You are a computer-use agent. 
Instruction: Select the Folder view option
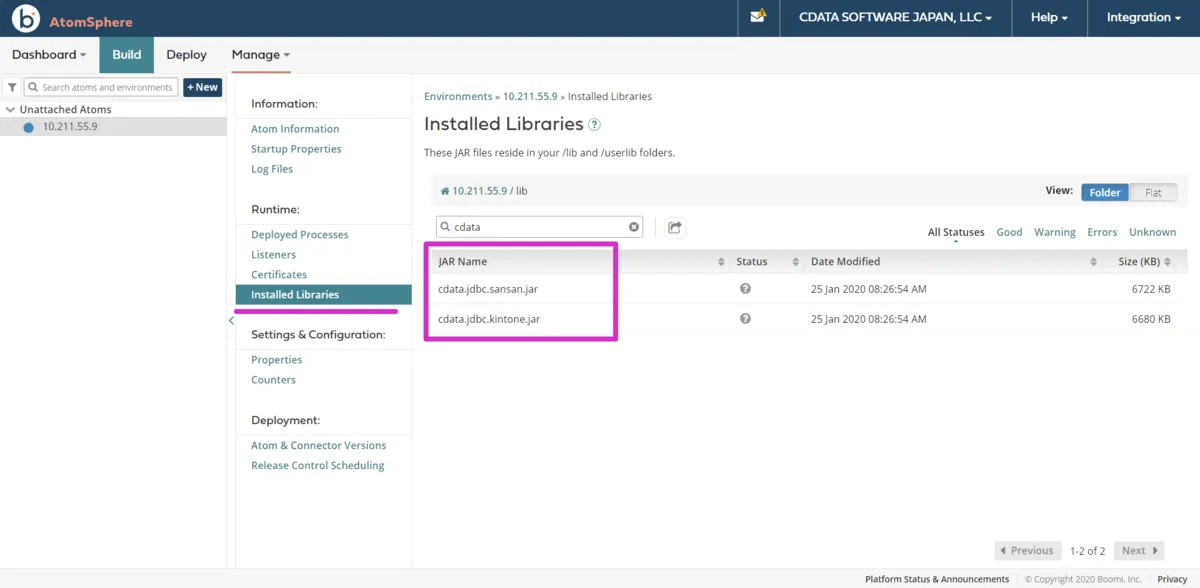[1104, 192]
